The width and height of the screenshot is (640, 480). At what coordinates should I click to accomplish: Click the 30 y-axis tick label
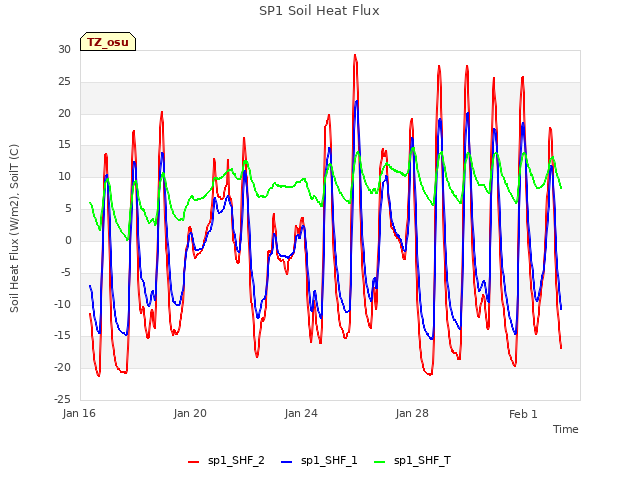click(x=64, y=49)
